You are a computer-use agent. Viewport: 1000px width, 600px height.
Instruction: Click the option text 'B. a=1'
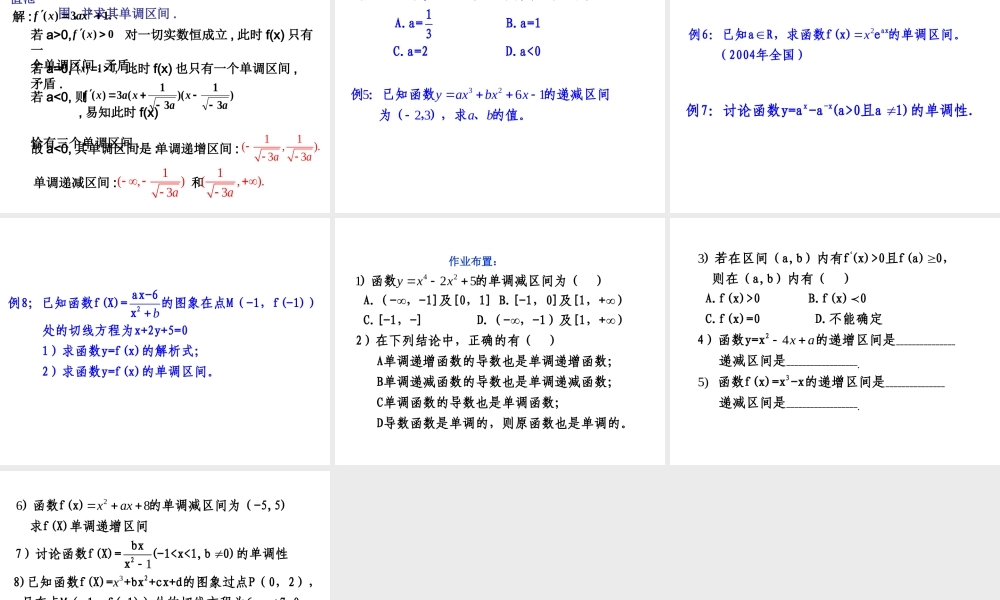(523, 24)
